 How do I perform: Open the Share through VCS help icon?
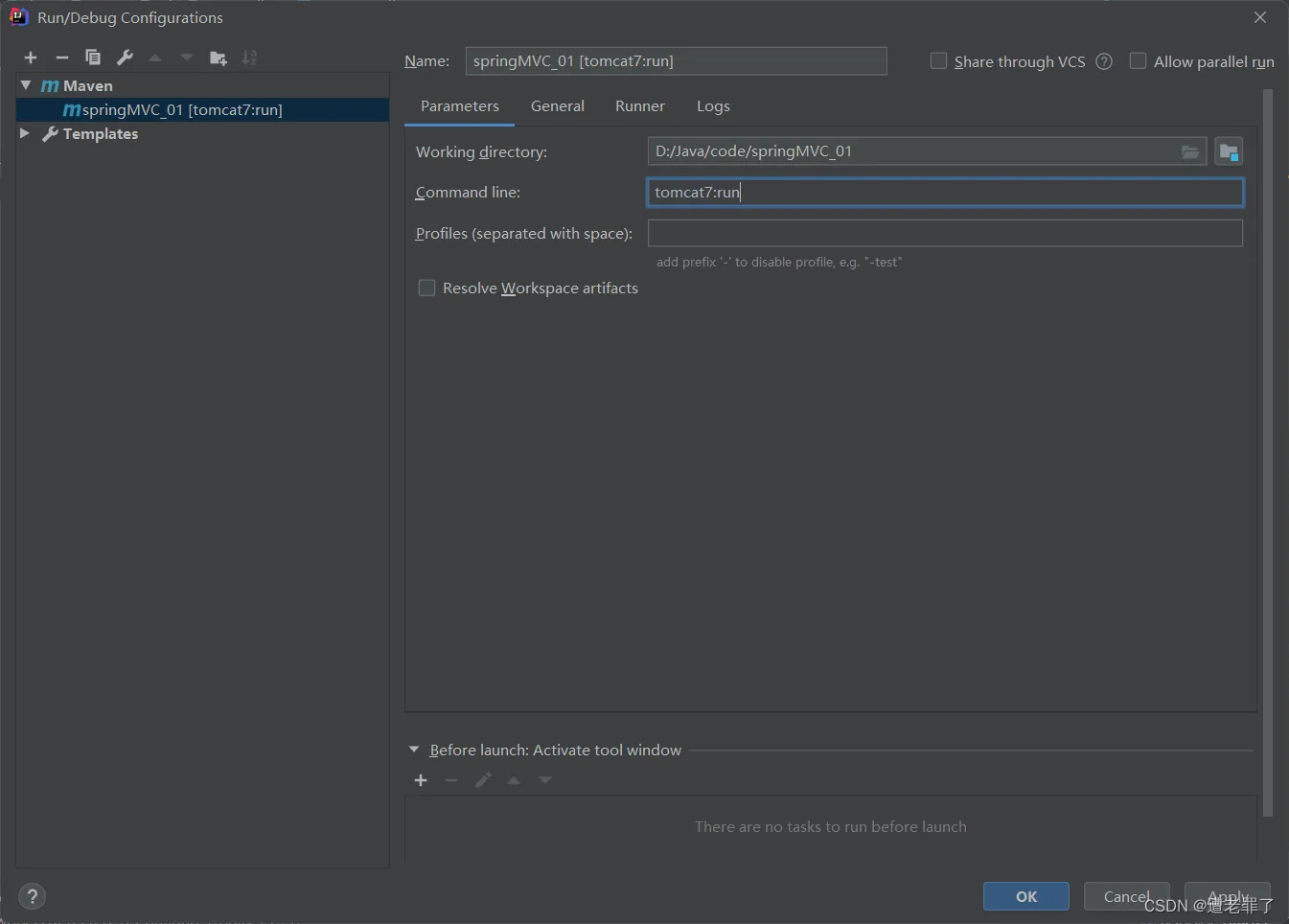point(1104,61)
